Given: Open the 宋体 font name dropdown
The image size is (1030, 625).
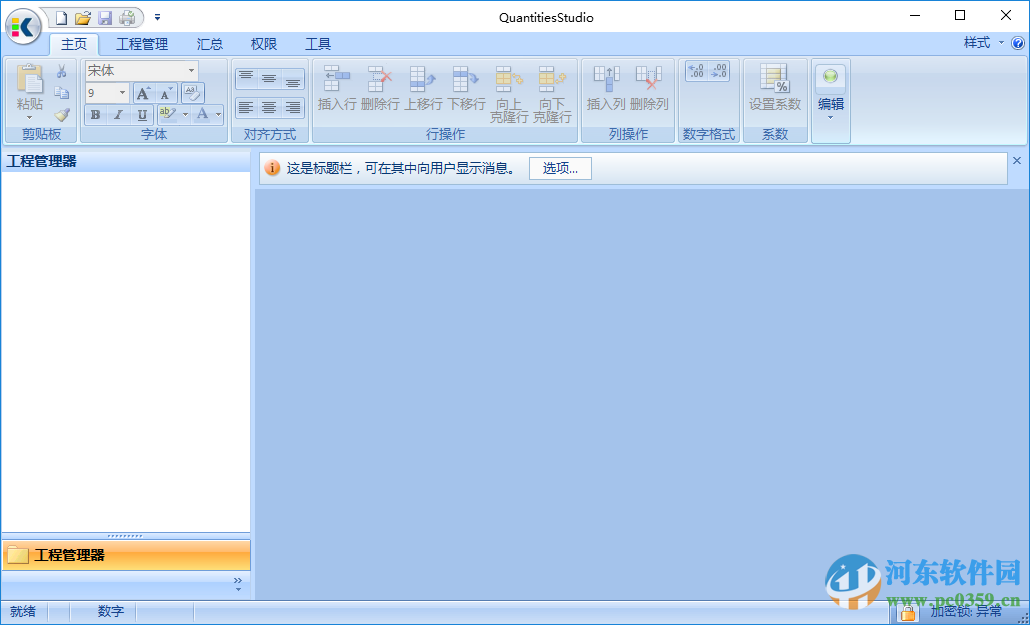Looking at the screenshot, I should coord(191,71).
